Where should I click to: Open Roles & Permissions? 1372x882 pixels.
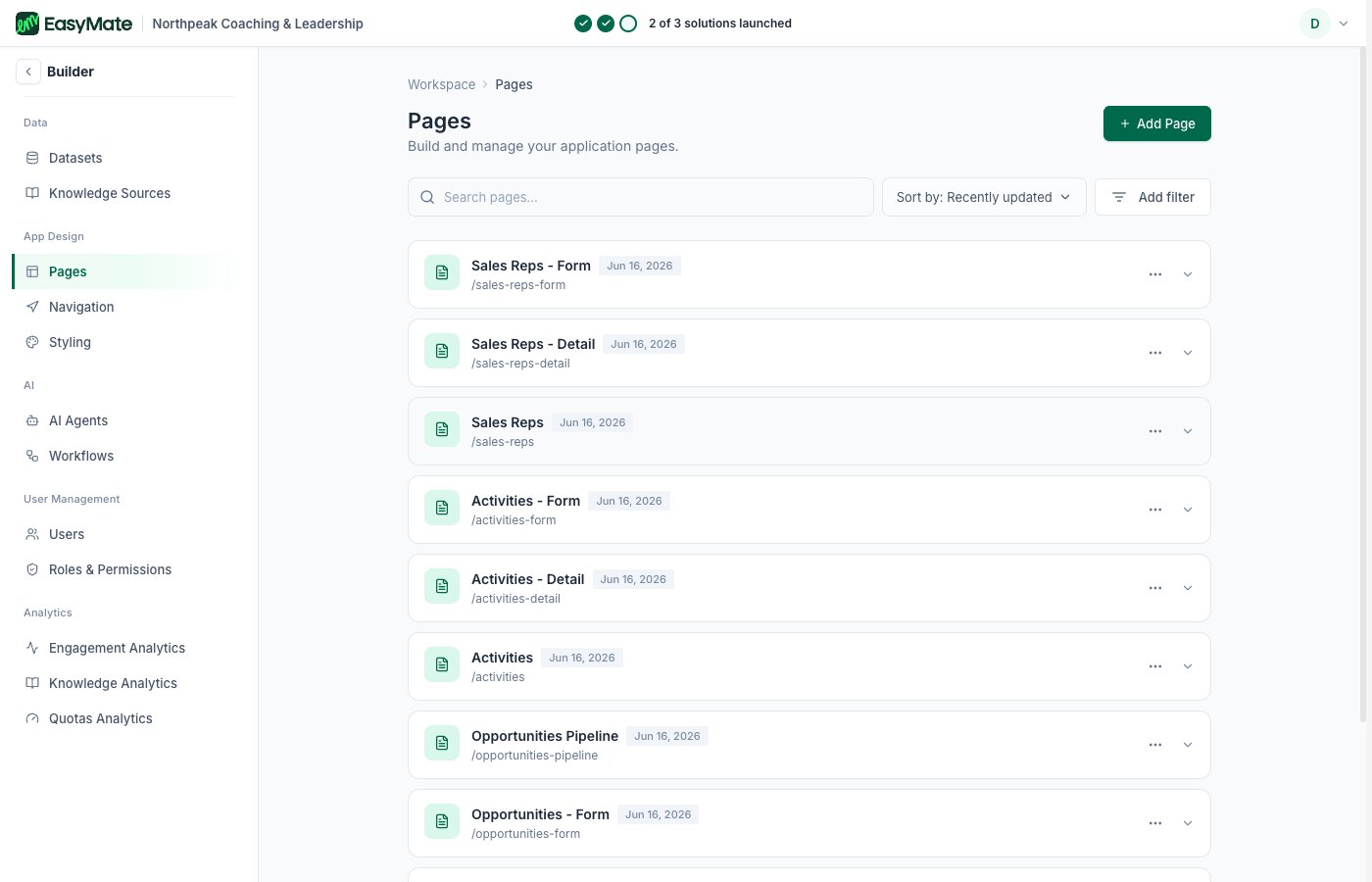click(x=123, y=569)
